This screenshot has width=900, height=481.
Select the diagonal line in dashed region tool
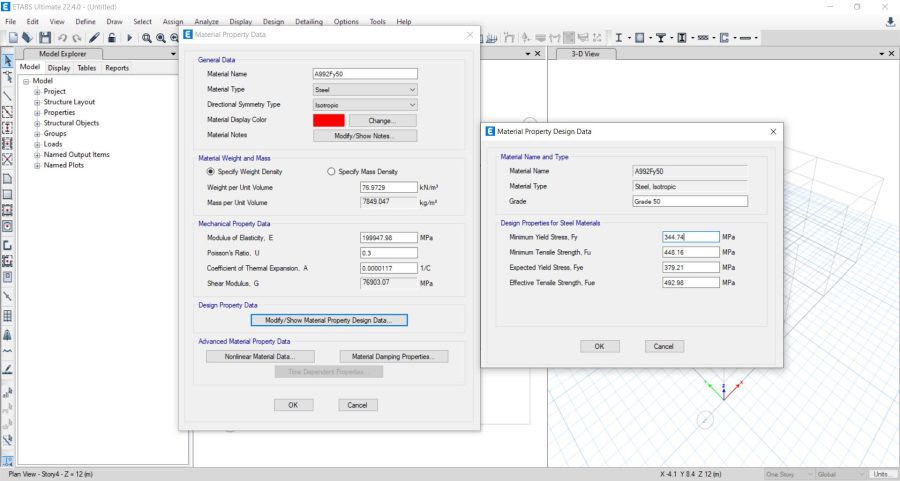[x=7, y=111]
